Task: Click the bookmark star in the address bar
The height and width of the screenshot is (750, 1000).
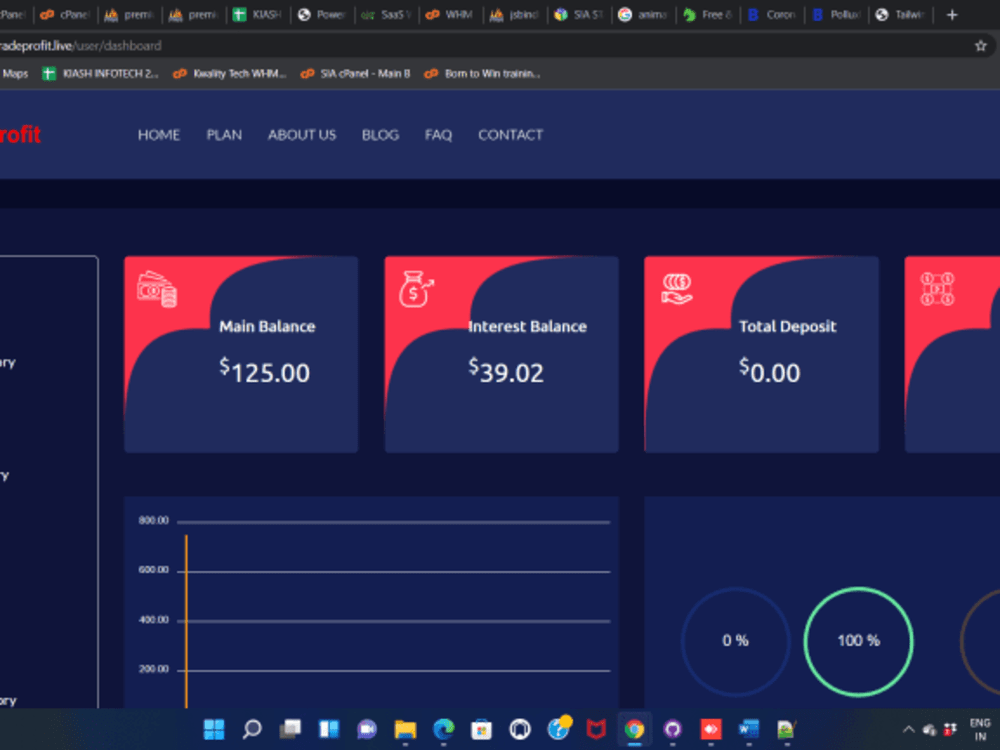Action: [981, 45]
